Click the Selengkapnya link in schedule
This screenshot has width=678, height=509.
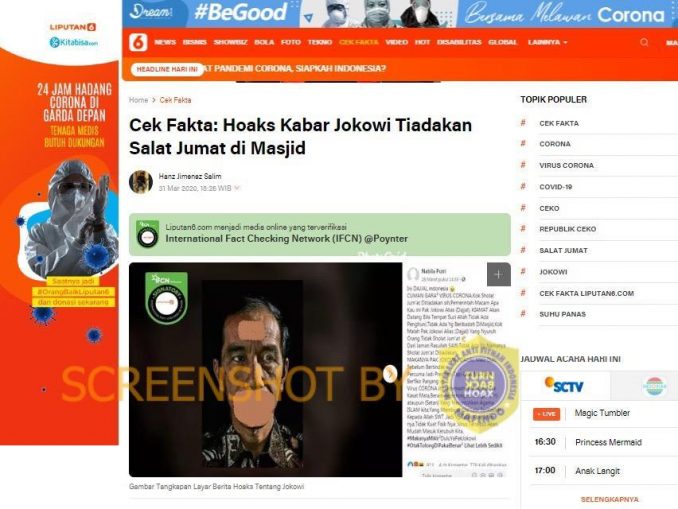tap(610, 499)
